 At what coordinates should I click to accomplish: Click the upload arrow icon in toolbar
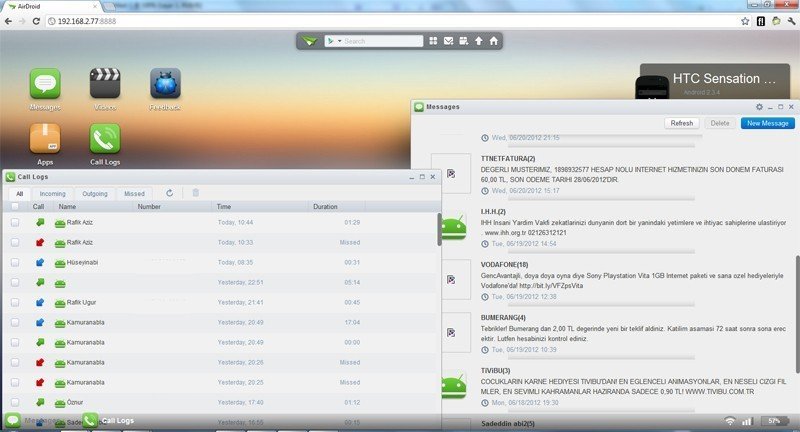click(x=478, y=41)
